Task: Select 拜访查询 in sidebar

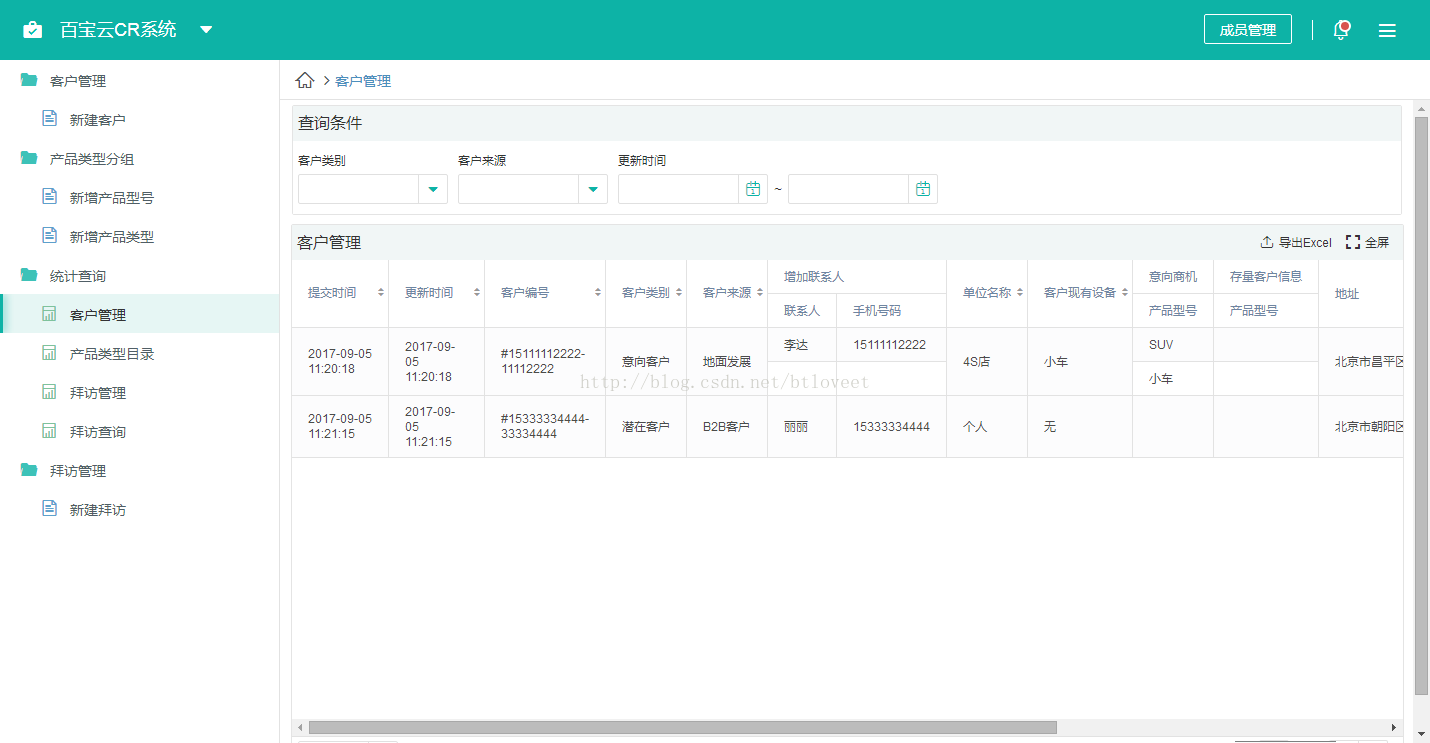Action: (97, 432)
